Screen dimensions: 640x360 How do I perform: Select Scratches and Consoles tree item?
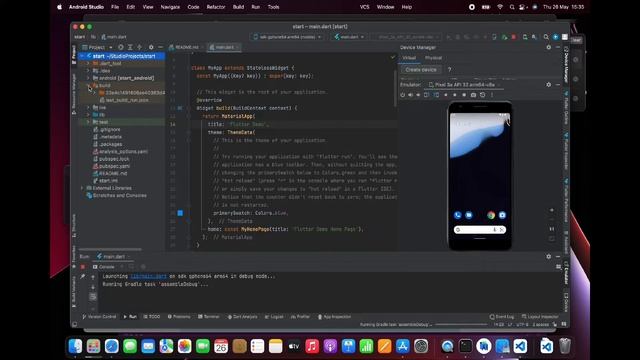[x=116, y=196]
